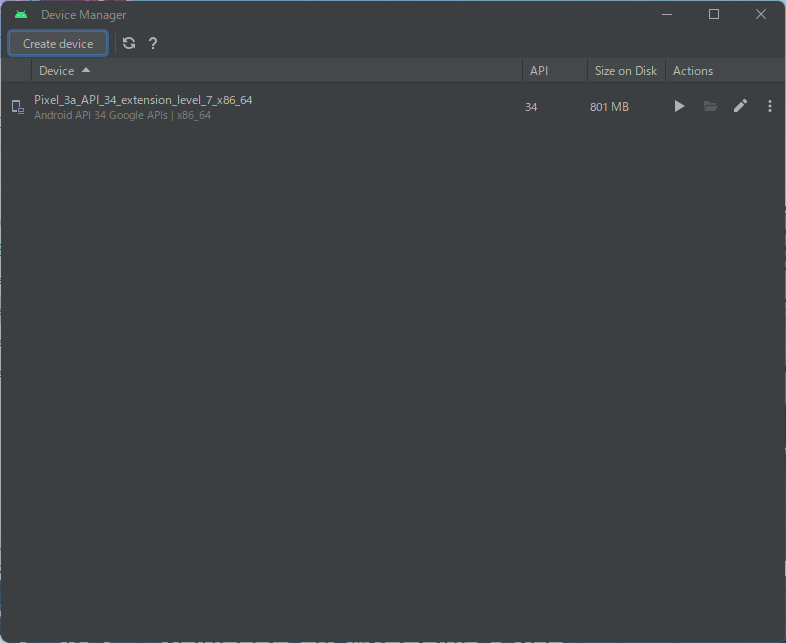Refresh the device list

(x=129, y=43)
